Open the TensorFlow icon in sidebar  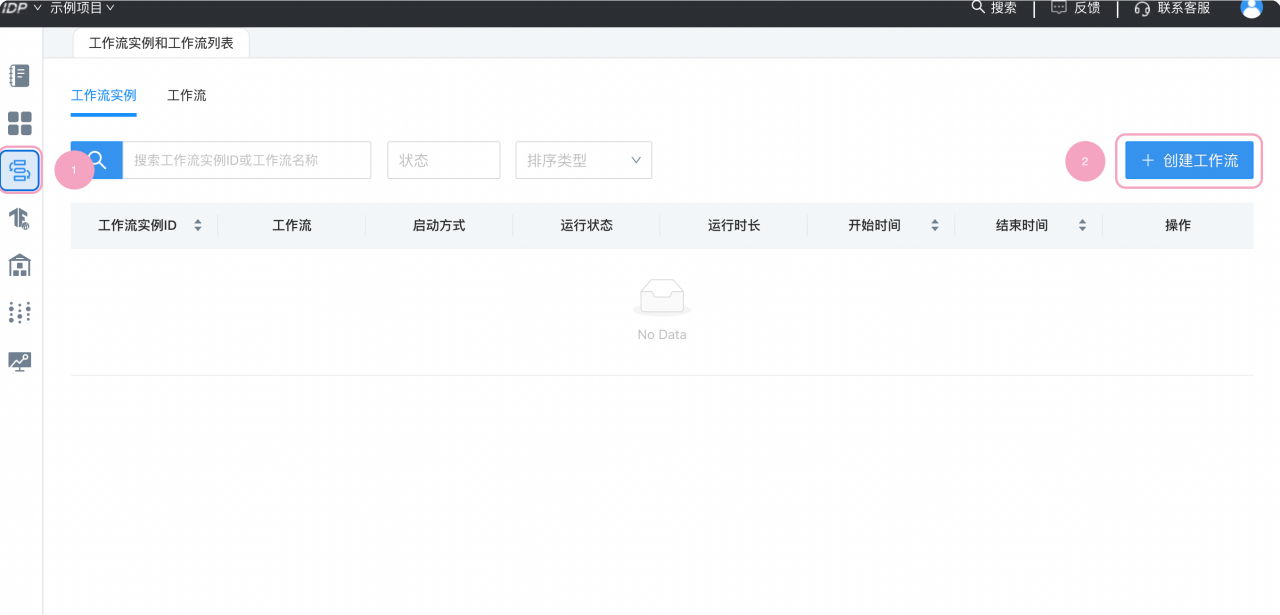click(x=20, y=218)
